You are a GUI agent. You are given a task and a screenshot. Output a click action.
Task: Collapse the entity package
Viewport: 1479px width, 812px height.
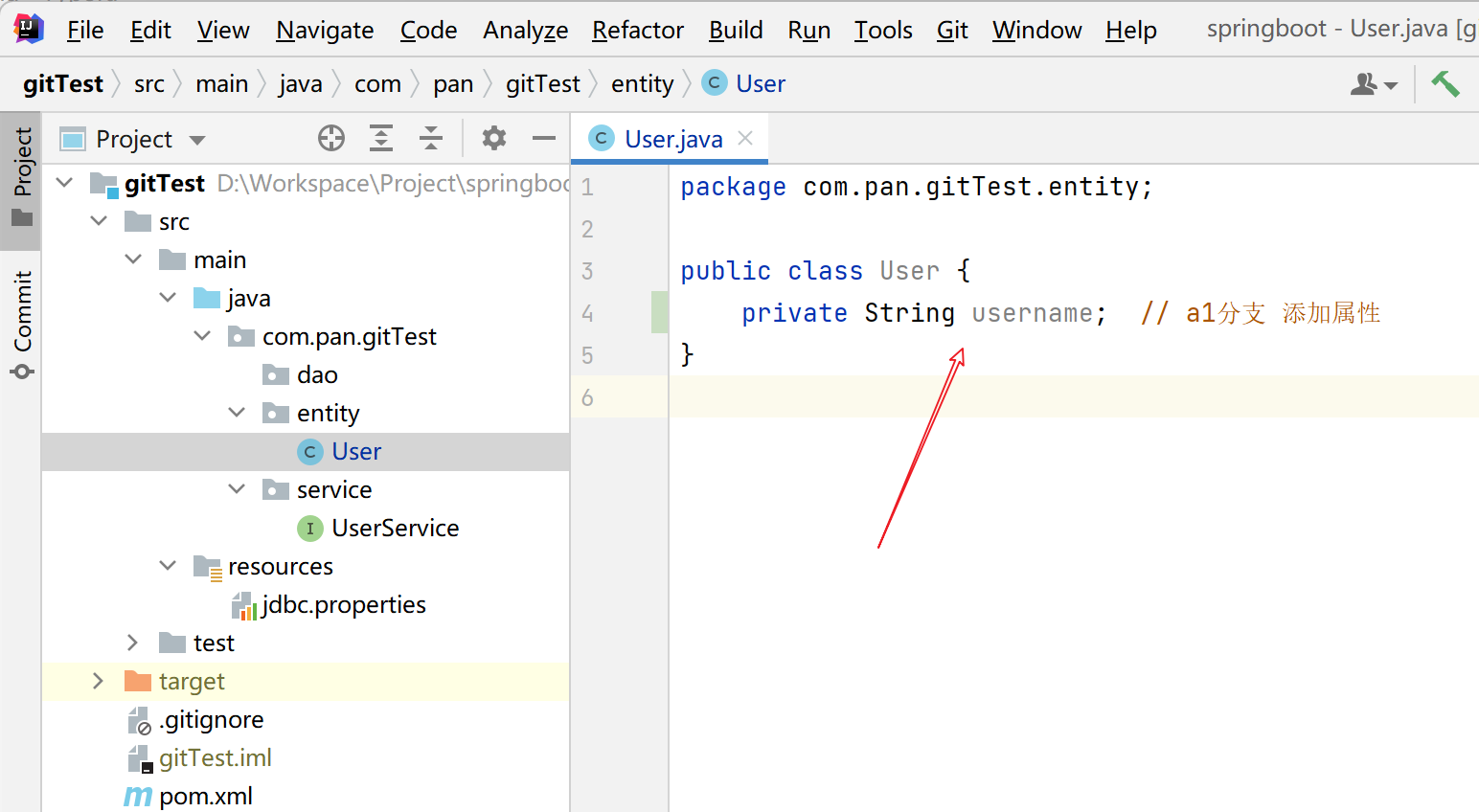pyautogui.click(x=237, y=413)
